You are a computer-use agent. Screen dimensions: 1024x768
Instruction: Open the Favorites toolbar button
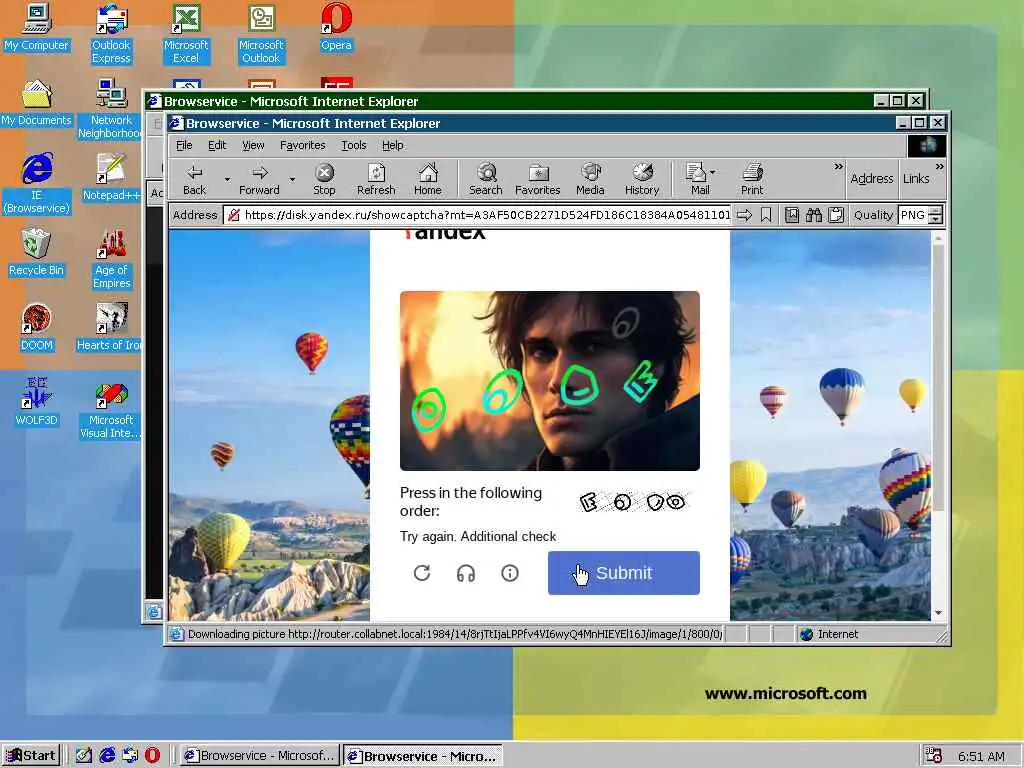[537, 179]
